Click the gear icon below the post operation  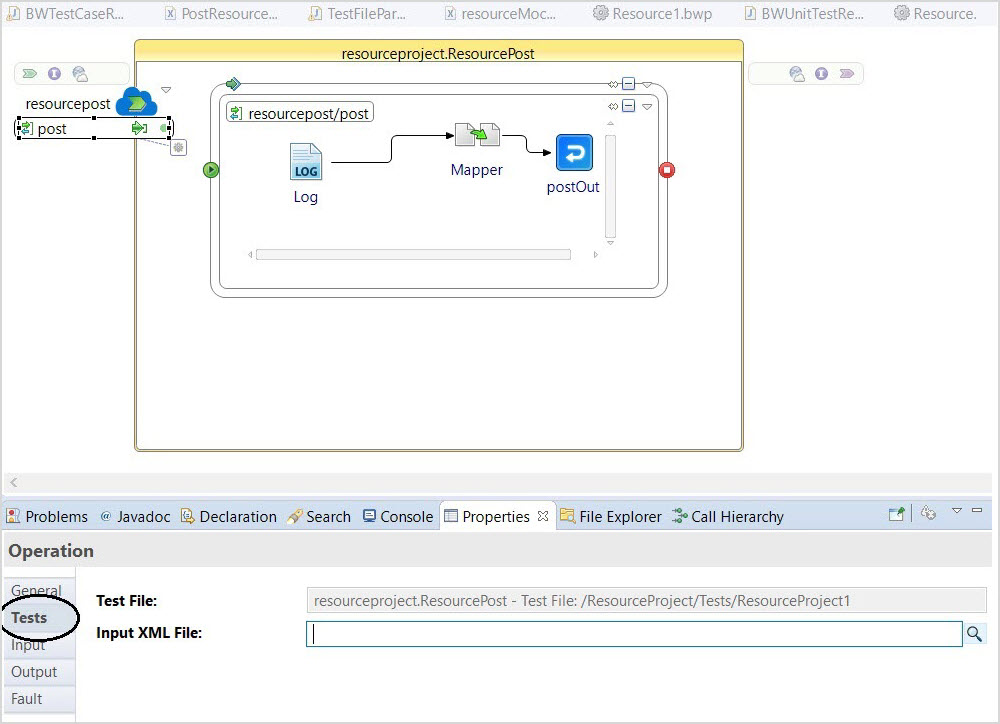click(178, 147)
